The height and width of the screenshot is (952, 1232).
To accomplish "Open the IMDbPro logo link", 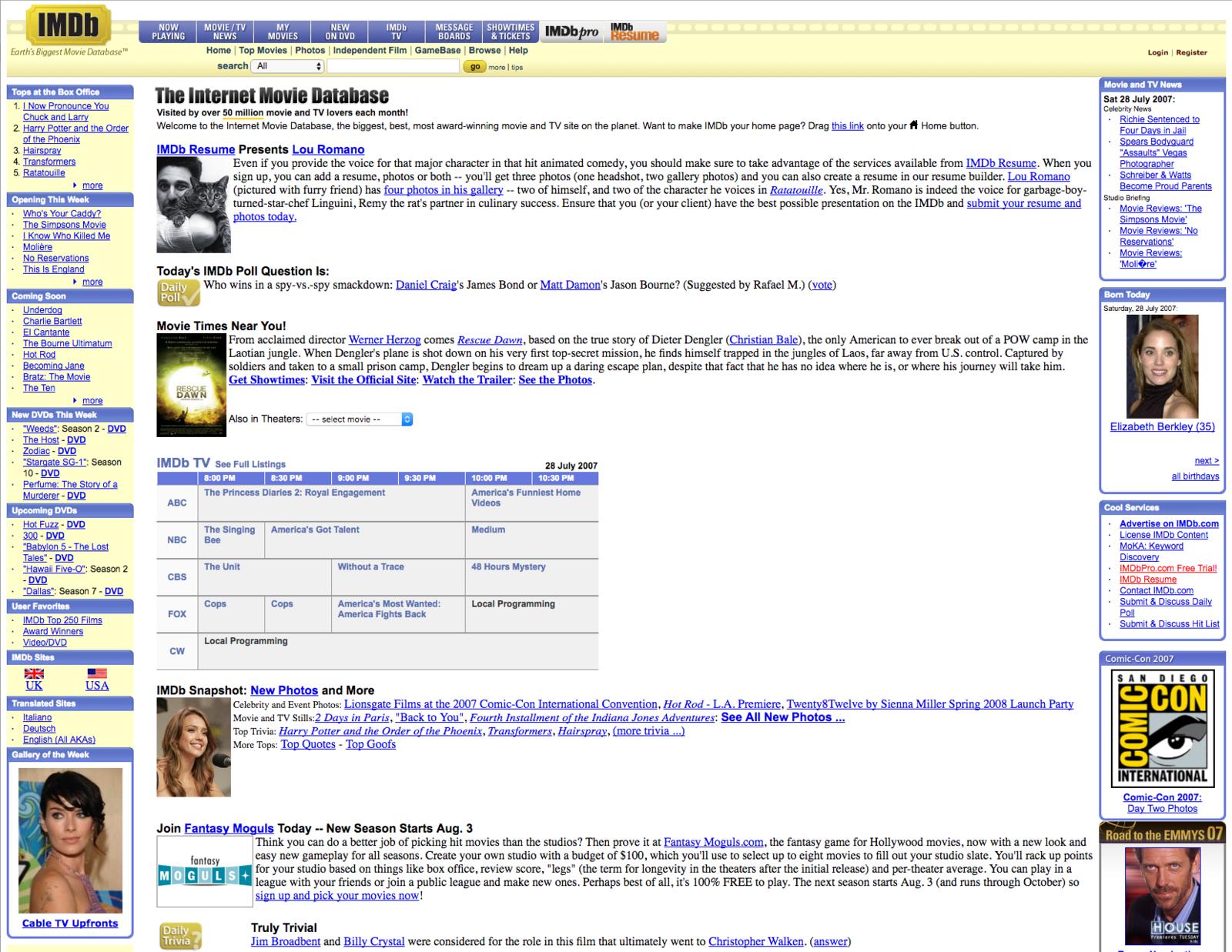I will pos(571,32).
